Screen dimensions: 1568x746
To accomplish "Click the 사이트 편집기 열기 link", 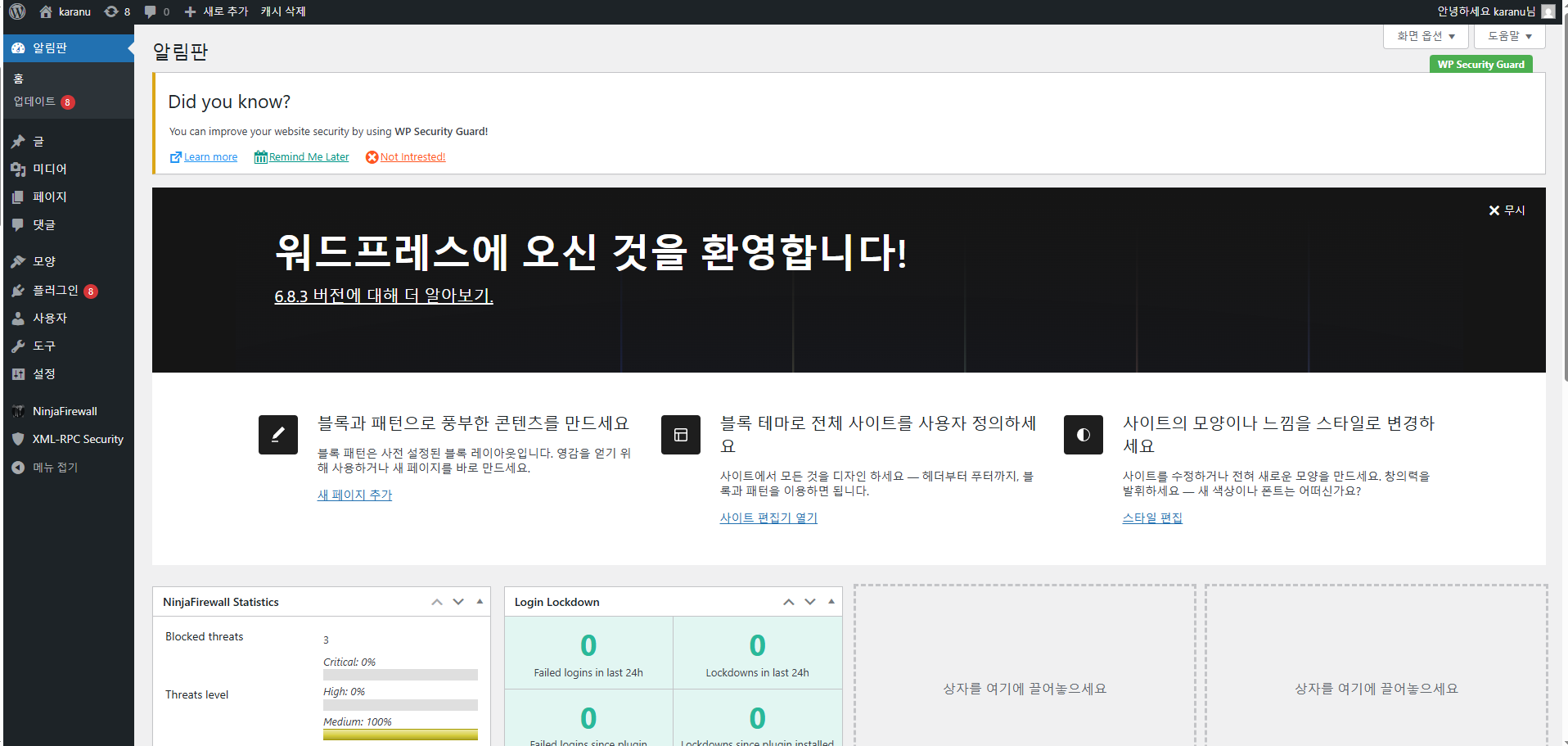I will point(768,518).
